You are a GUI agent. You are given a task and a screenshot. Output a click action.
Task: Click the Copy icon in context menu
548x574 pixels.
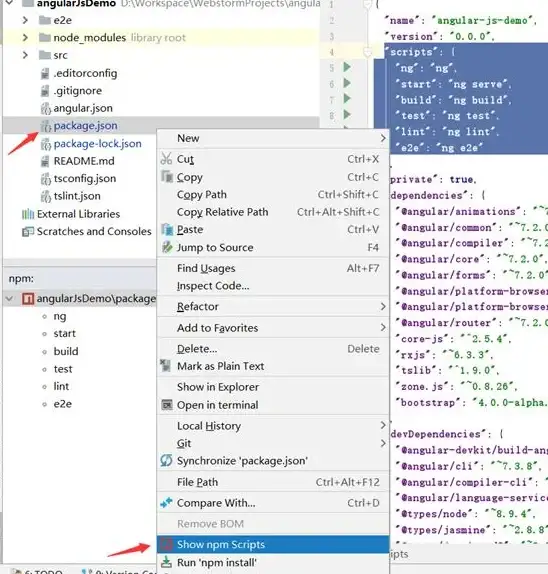(167, 177)
